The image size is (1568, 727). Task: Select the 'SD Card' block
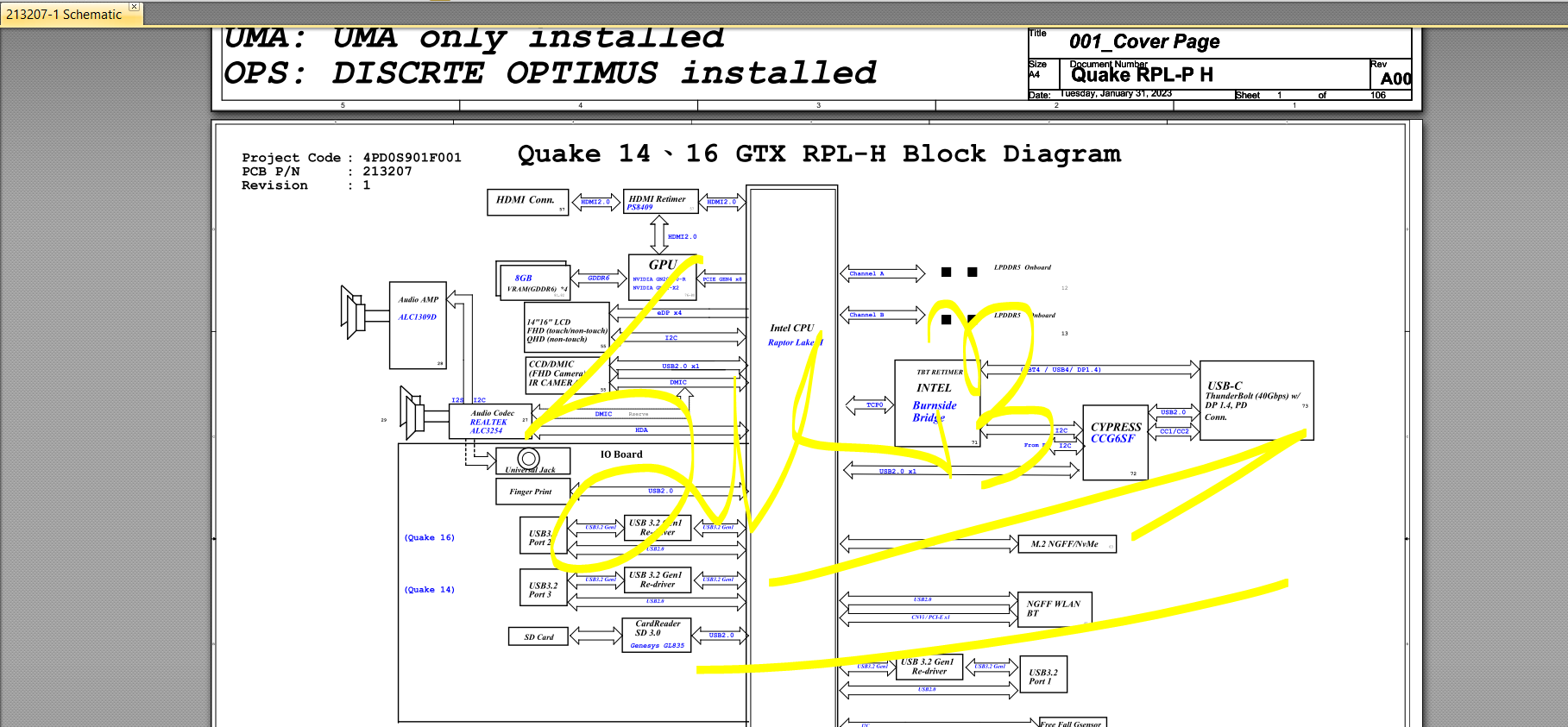[x=538, y=636]
